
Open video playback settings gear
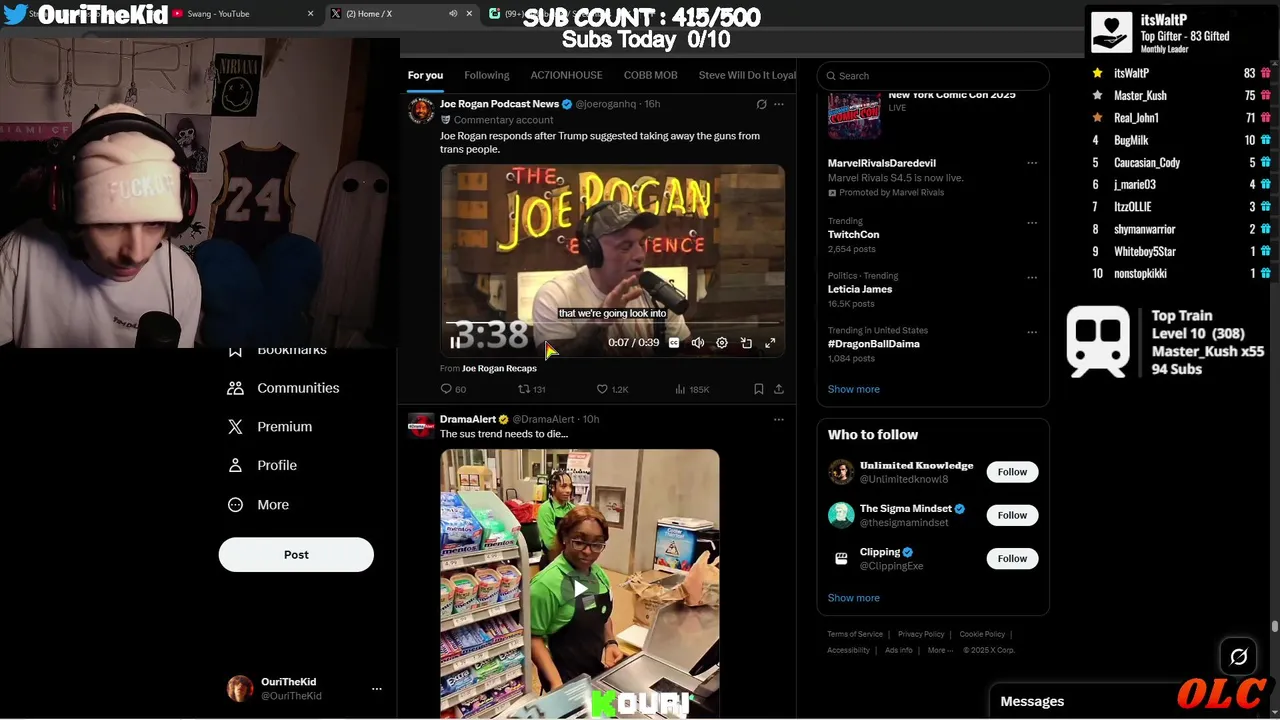pos(722,343)
